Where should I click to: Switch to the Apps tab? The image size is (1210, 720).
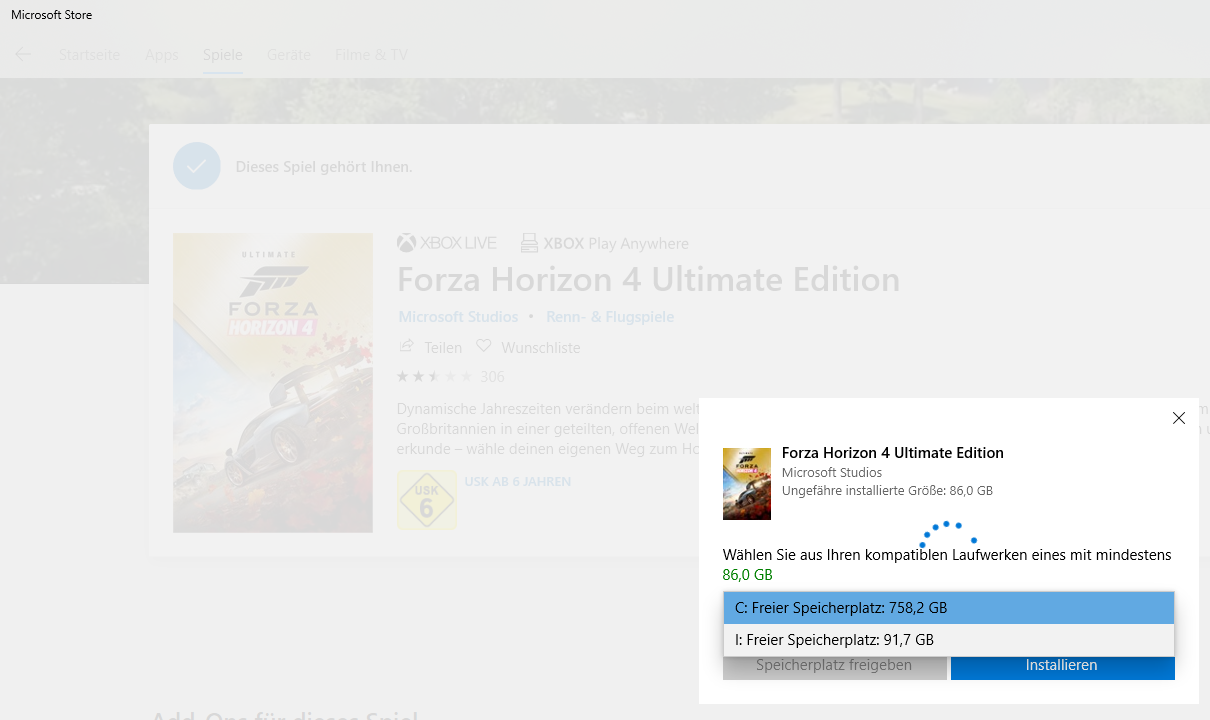161,55
